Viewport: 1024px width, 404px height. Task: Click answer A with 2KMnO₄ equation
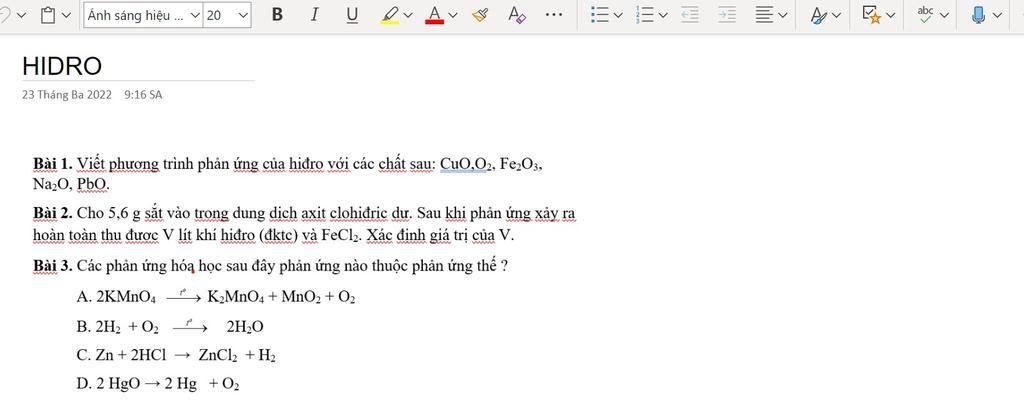pyautogui.click(x=216, y=298)
